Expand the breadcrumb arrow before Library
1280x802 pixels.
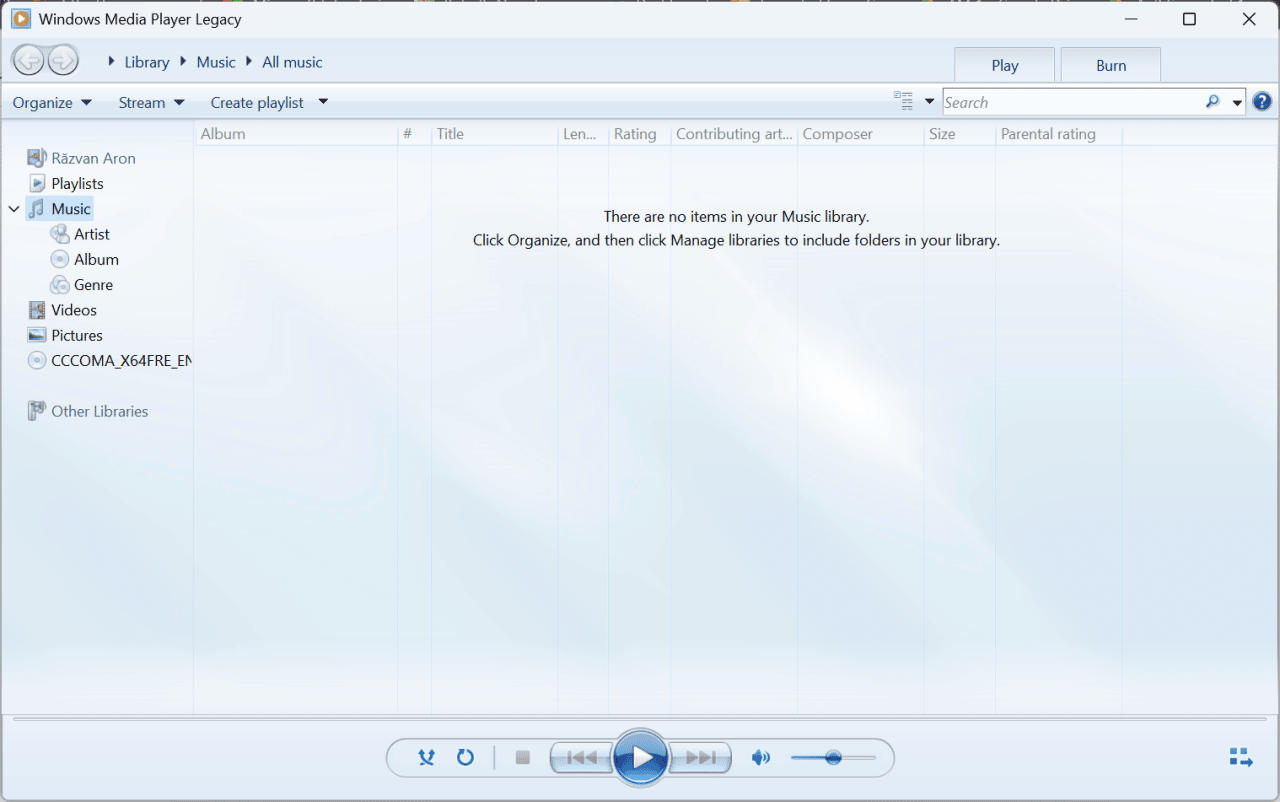point(112,61)
